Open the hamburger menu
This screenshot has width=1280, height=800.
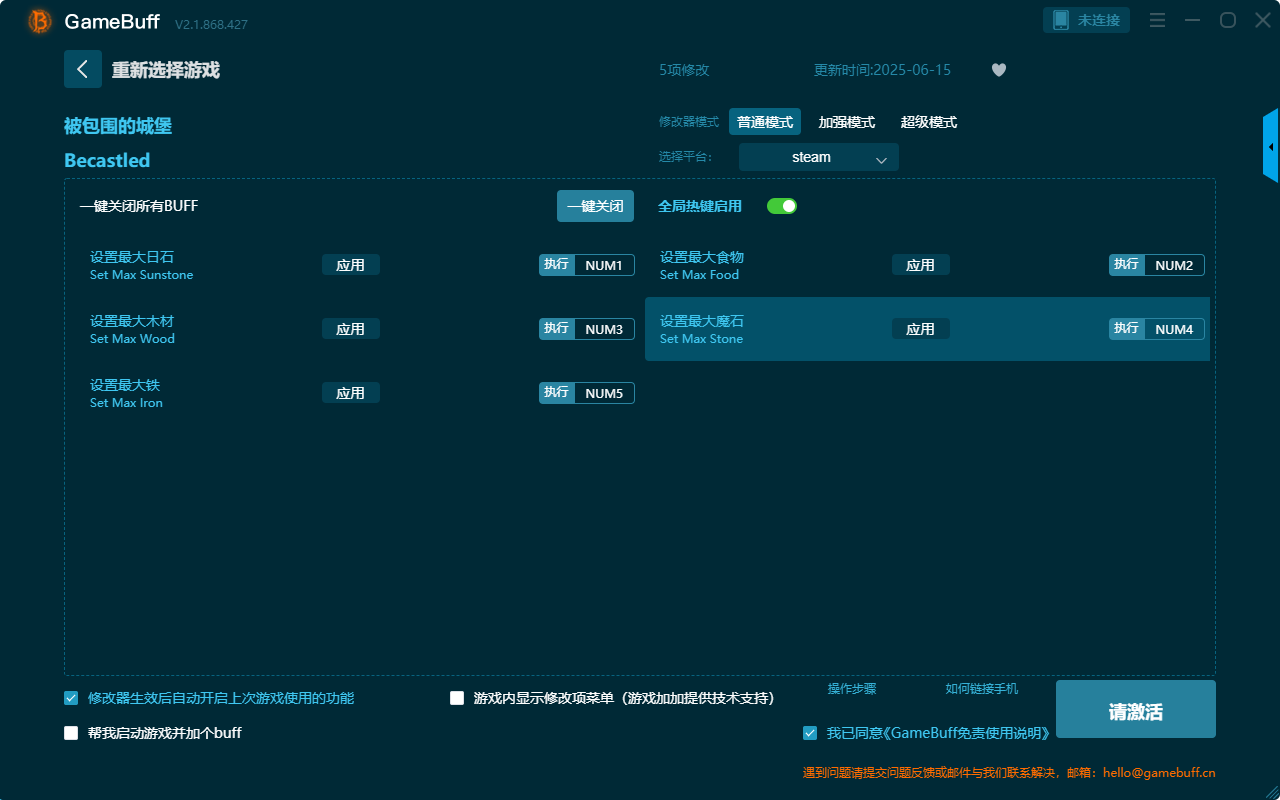[x=1156, y=19]
